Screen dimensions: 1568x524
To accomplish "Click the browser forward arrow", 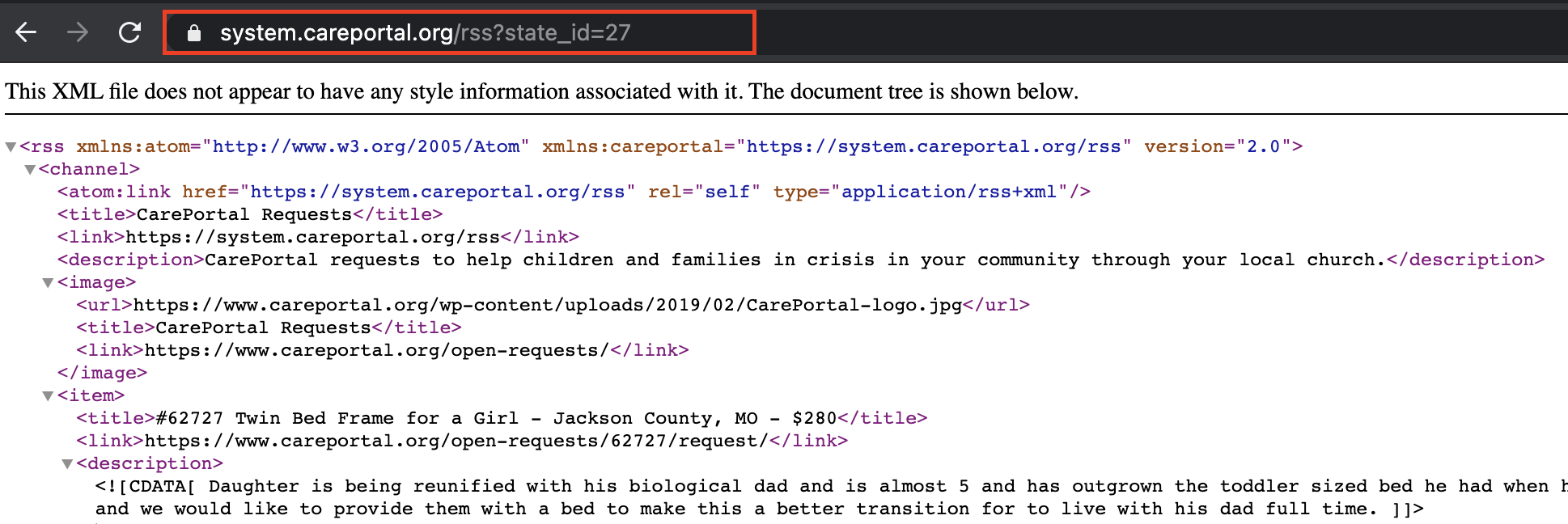I will [78, 32].
